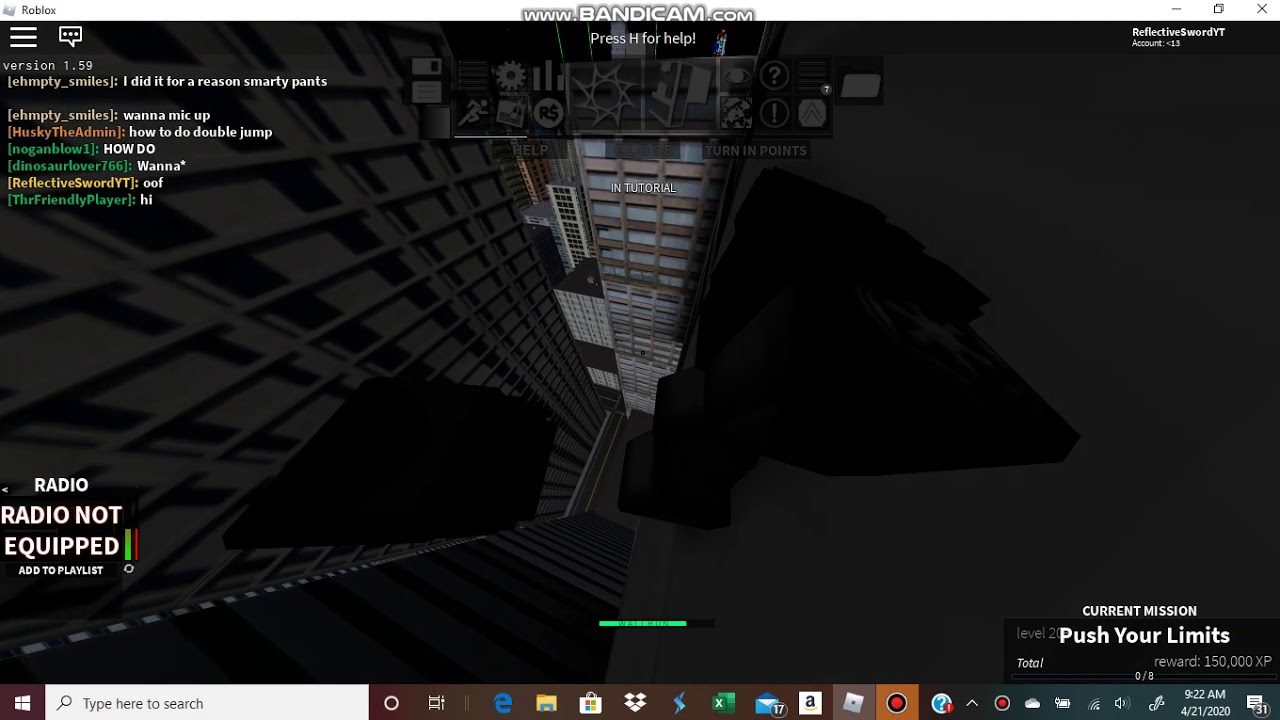The width and height of the screenshot is (1280, 720).
Task: Click the refresh icon beside Add to Playlist
Action: click(128, 569)
